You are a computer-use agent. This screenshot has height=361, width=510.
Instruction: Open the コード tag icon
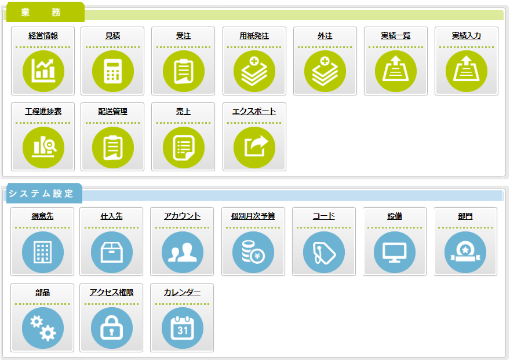(324, 252)
